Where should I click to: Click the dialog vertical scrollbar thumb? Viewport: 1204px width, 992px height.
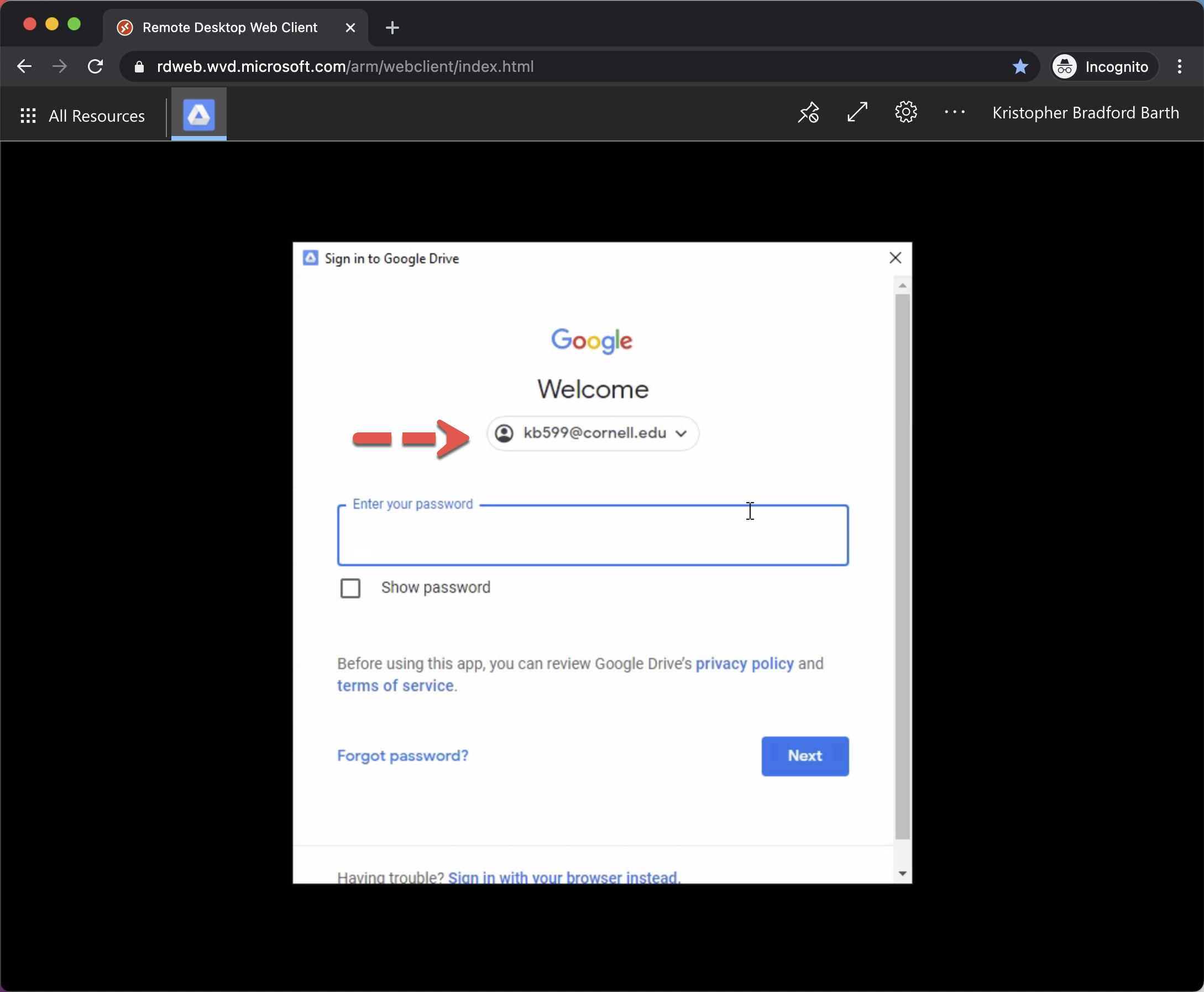click(902, 566)
